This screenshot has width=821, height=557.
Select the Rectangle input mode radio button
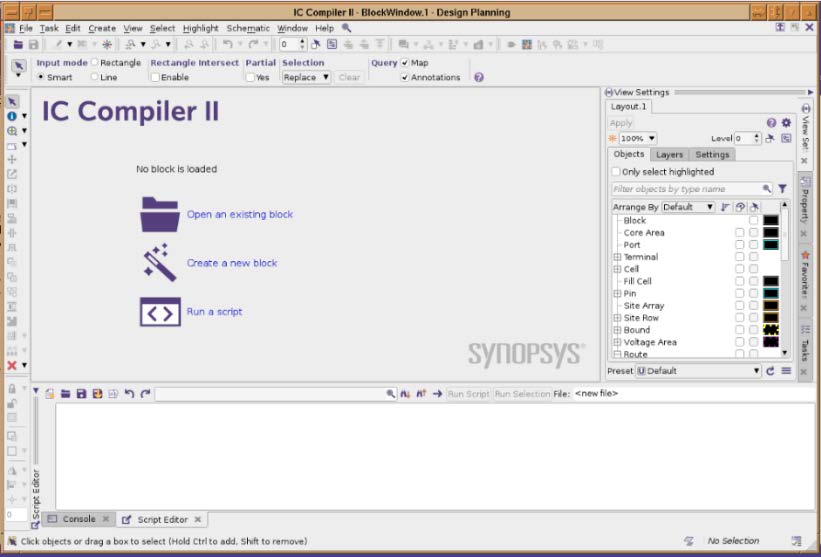point(95,62)
